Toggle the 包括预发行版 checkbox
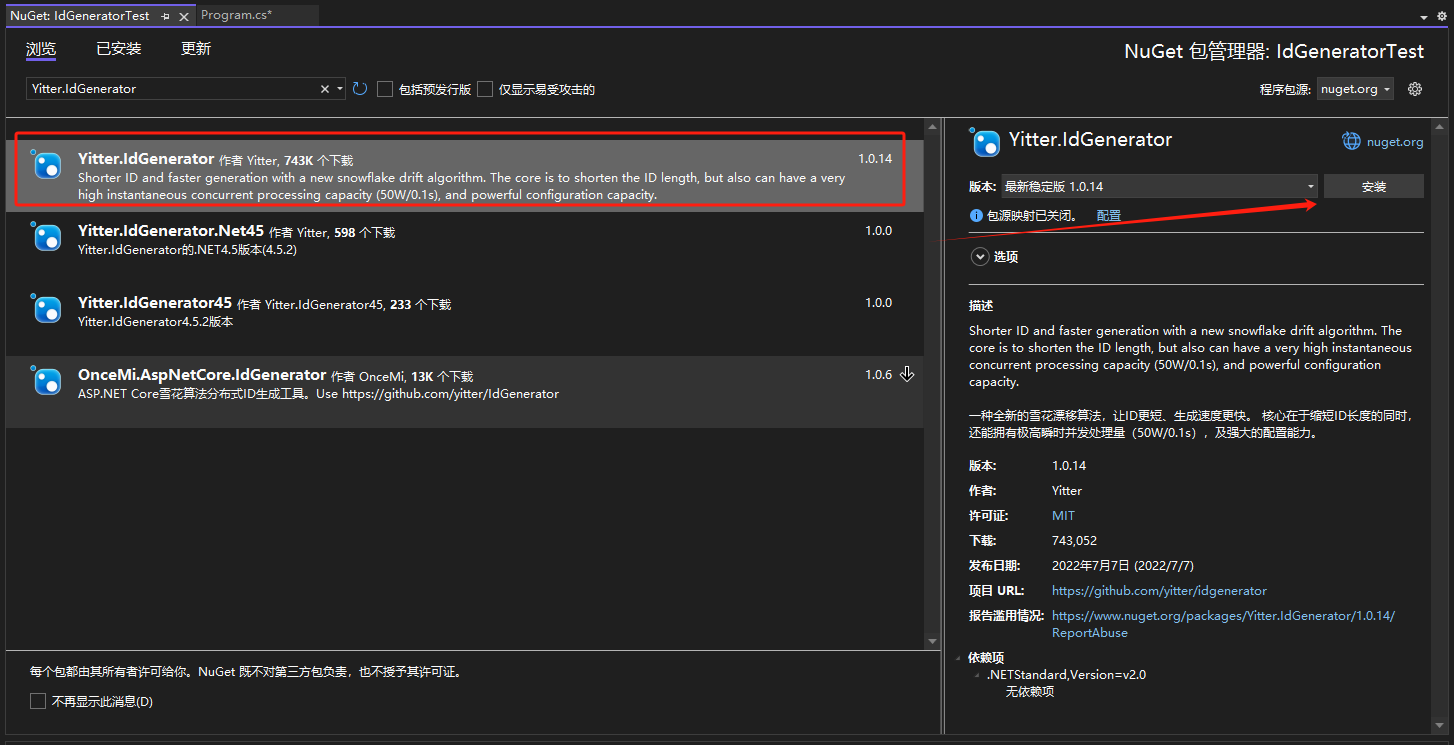 [385, 89]
